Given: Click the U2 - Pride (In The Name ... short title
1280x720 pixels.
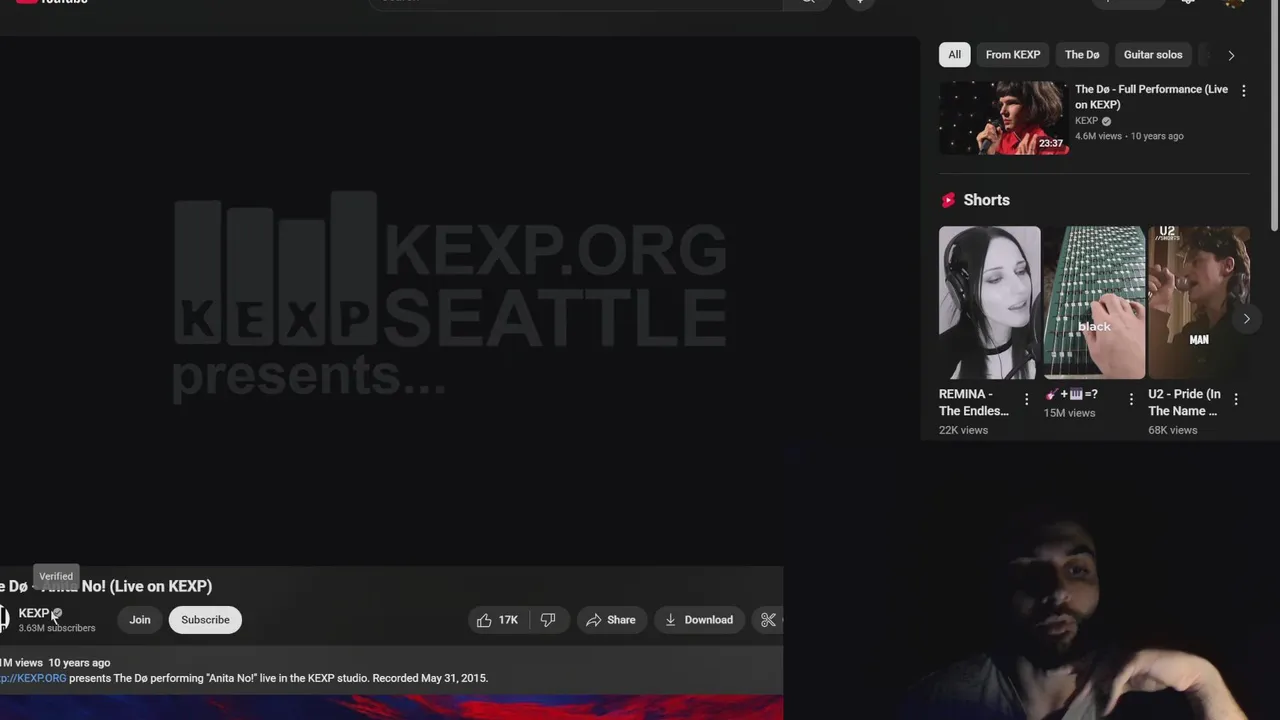Looking at the screenshot, I should pos(1184,402).
